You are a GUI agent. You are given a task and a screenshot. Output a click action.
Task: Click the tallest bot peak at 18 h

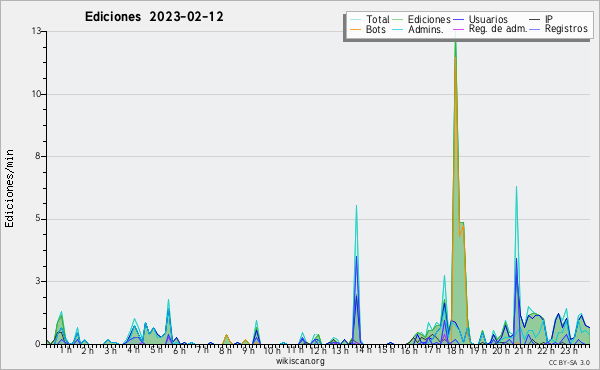click(x=455, y=57)
